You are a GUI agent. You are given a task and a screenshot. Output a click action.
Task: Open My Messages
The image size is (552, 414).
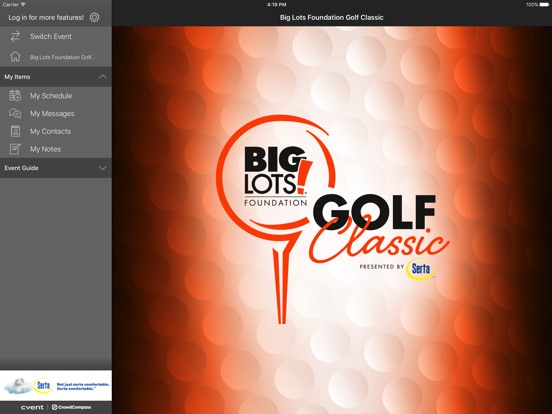56,113
